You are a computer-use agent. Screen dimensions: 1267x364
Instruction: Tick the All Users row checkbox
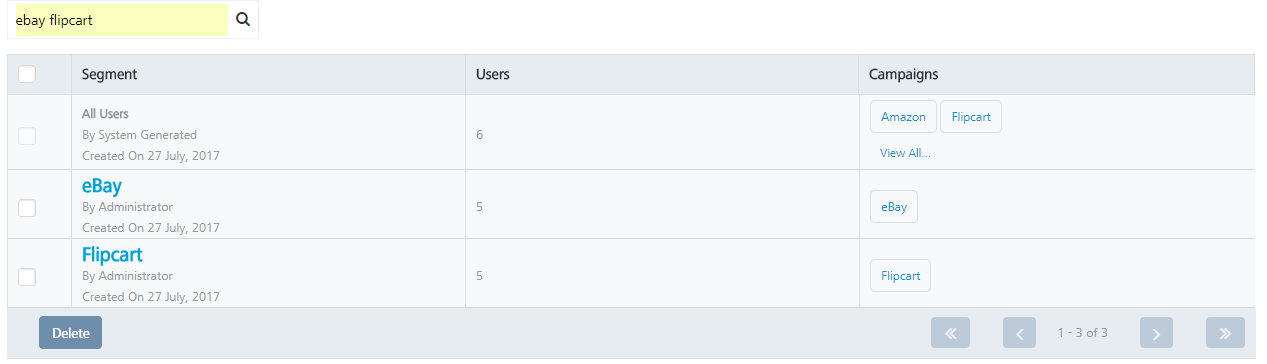pos(27,135)
